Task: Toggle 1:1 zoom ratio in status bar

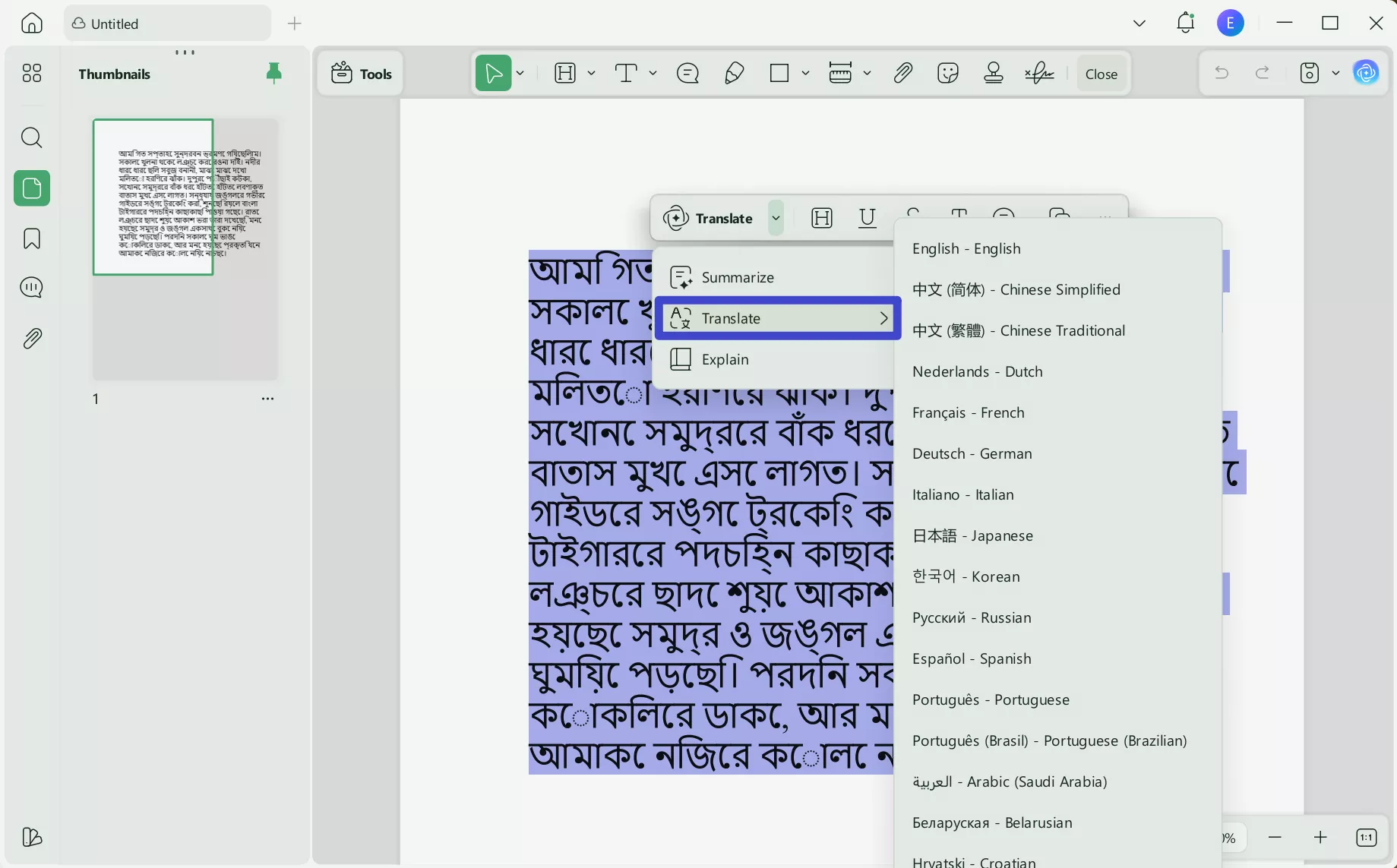Action: (1365, 837)
